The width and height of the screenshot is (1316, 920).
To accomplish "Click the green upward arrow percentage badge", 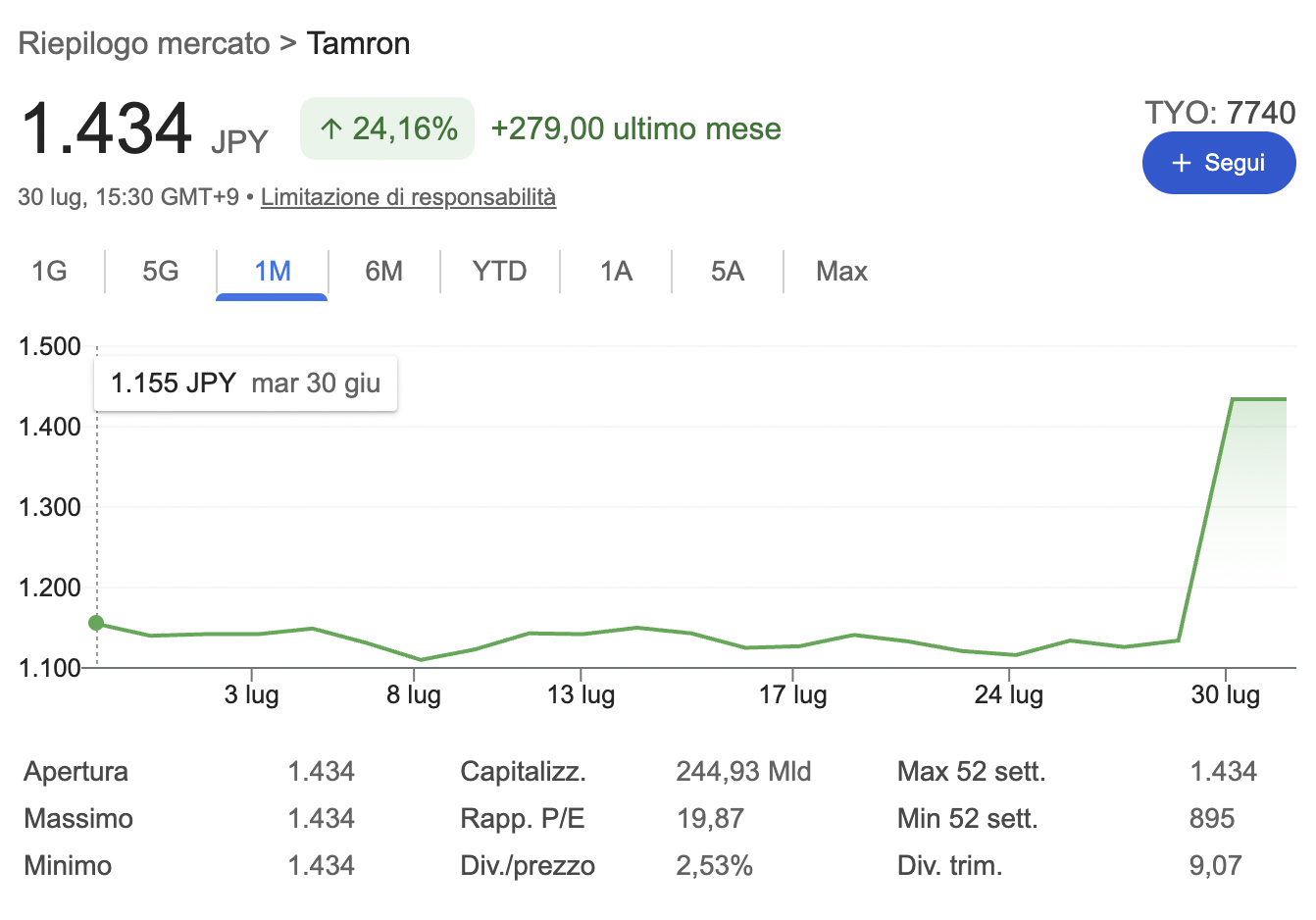I will point(387,128).
